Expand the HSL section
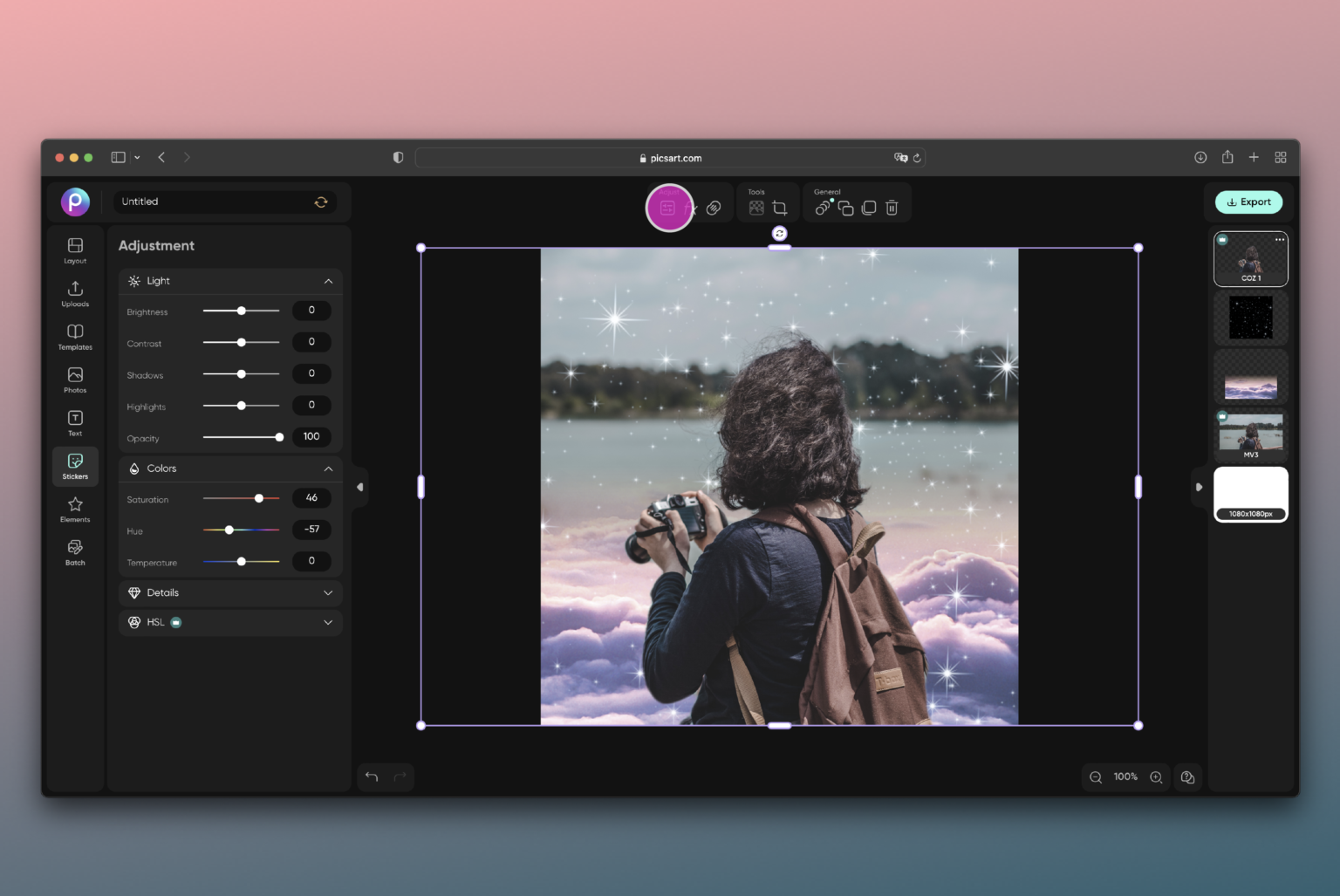The height and width of the screenshot is (896, 1340). tap(328, 622)
